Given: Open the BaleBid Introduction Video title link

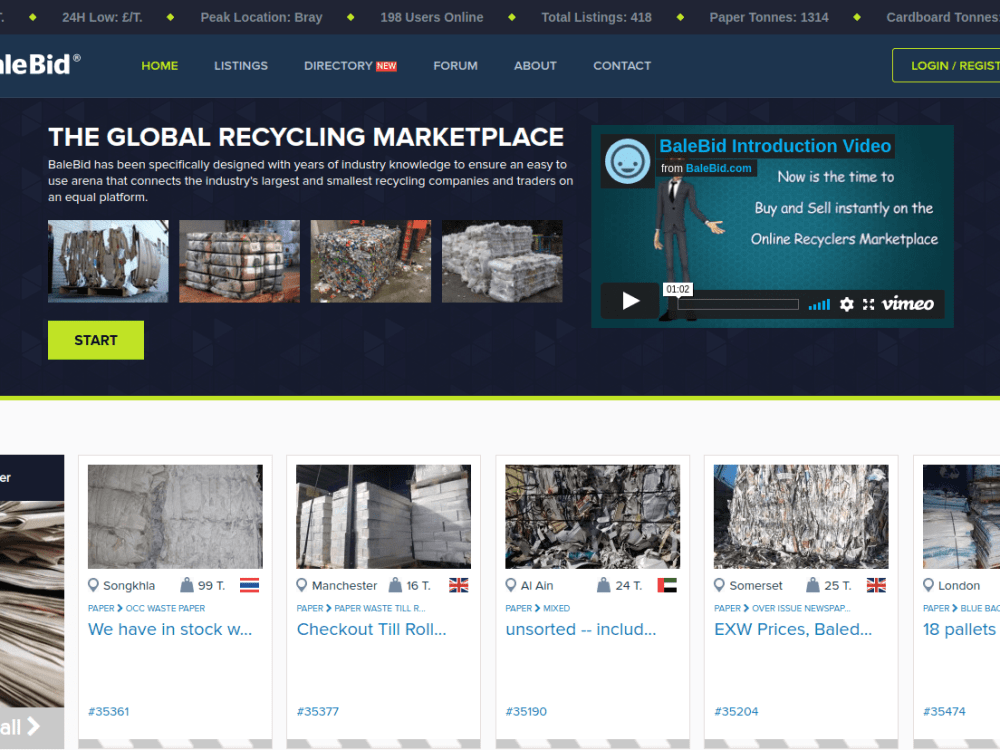Looking at the screenshot, I should point(775,146).
